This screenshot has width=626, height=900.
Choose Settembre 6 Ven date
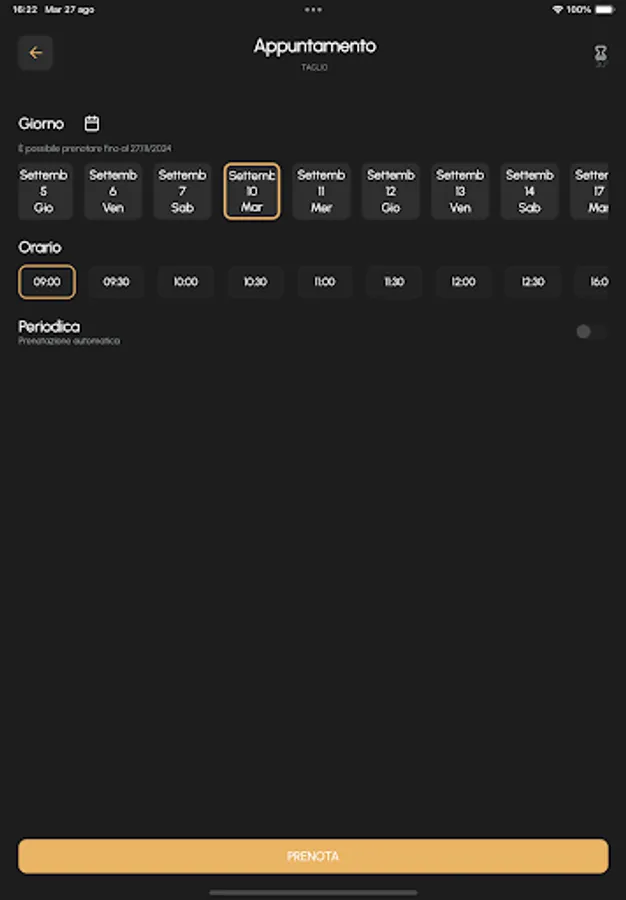pyautogui.click(x=113, y=191)
